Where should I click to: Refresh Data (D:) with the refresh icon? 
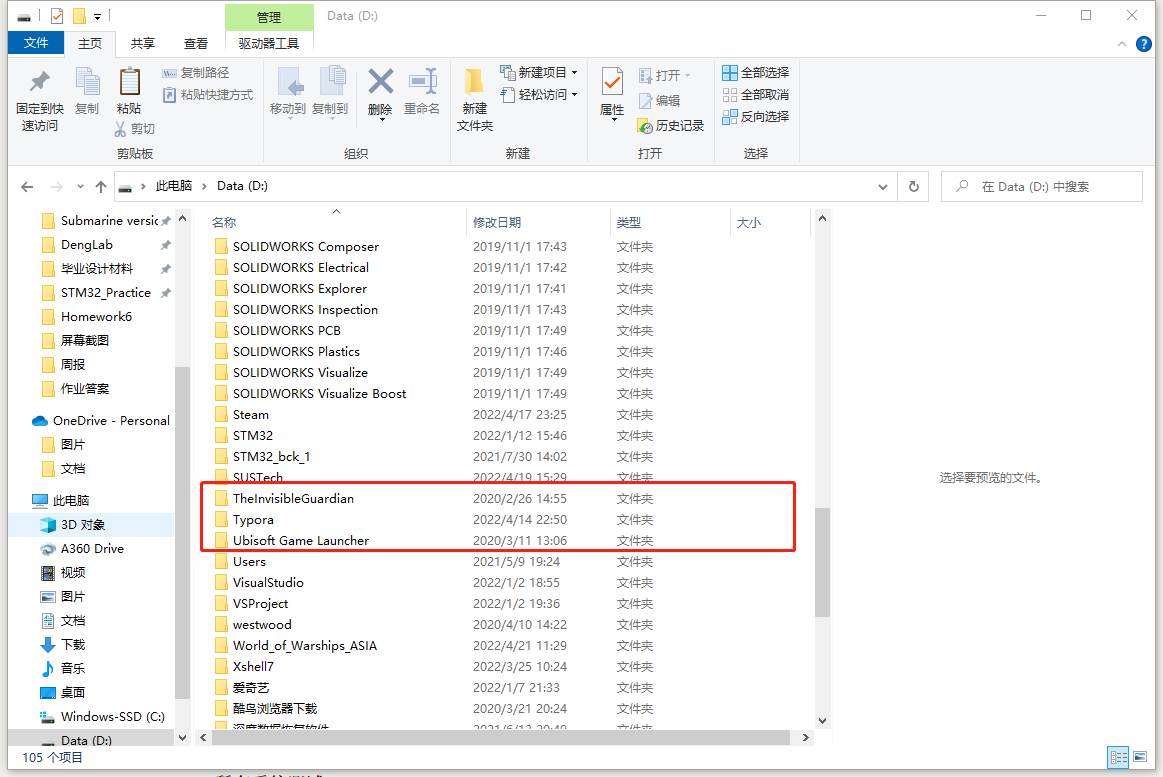912,186
